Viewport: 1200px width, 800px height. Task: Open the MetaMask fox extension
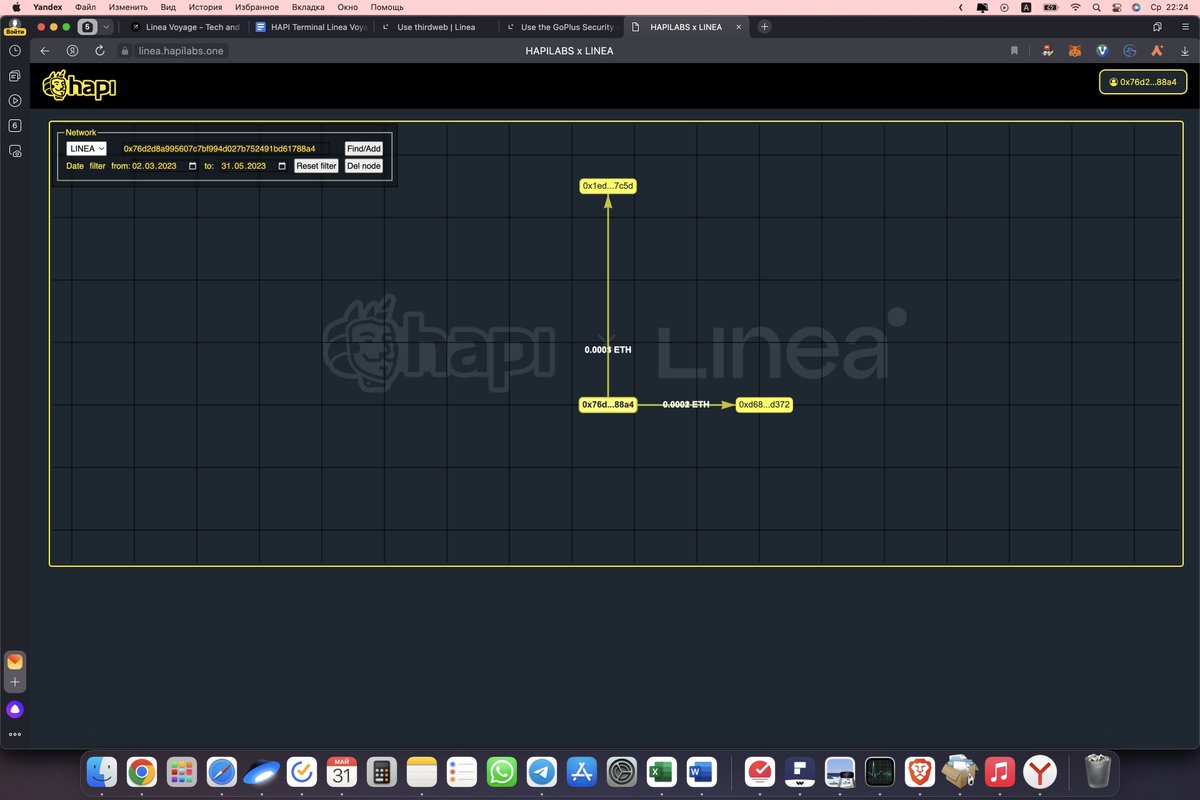coord(1075,50)
